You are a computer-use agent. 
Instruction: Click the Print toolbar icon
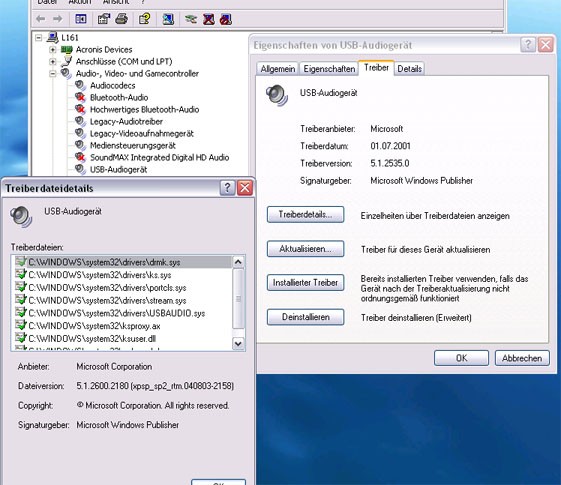coord(122,19)
